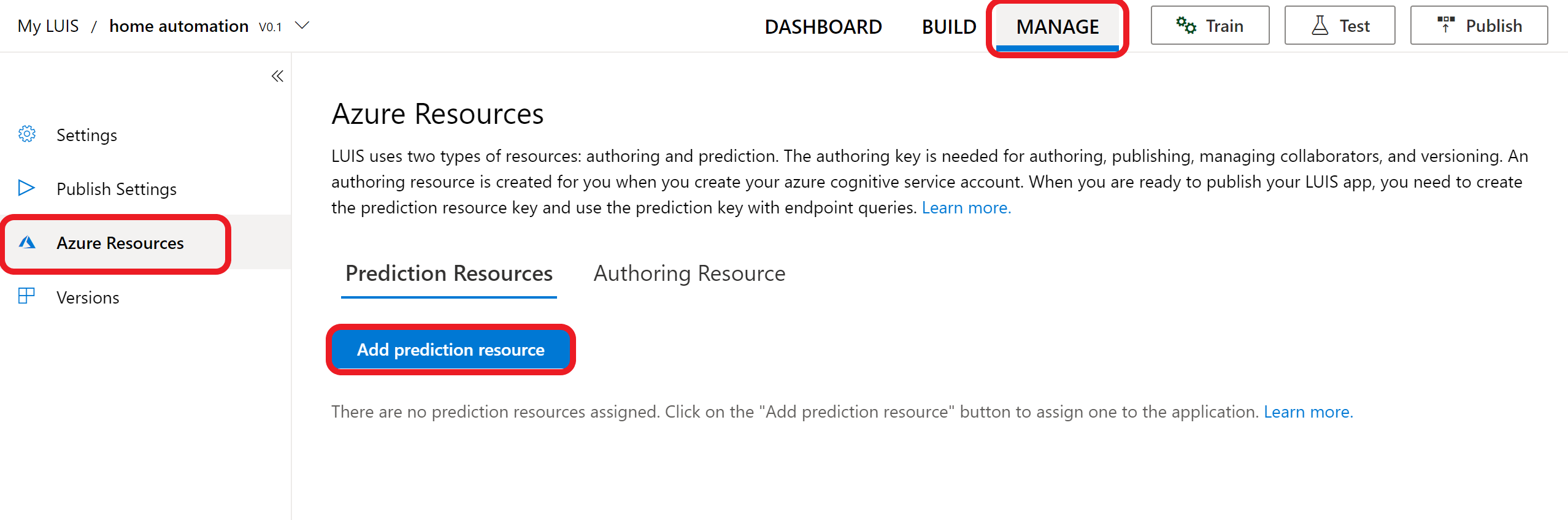Click the Azure logo icon in sidebar

27,242
